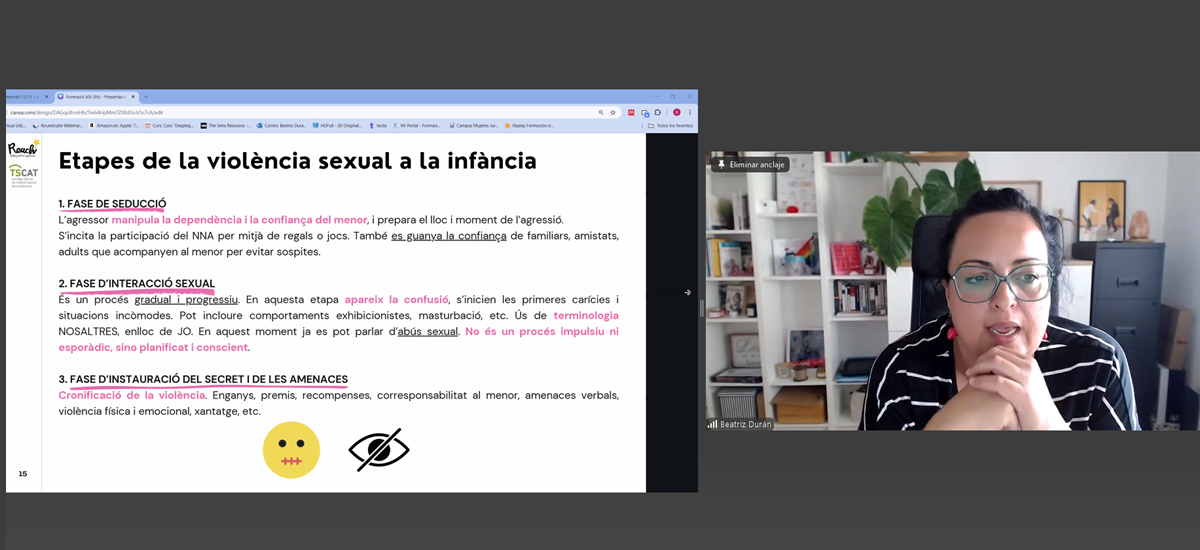Click the Roach logo in slide sidebar
Viewport: 1200px width, 550px height.
pyautogui.click(x=22, y=150)
